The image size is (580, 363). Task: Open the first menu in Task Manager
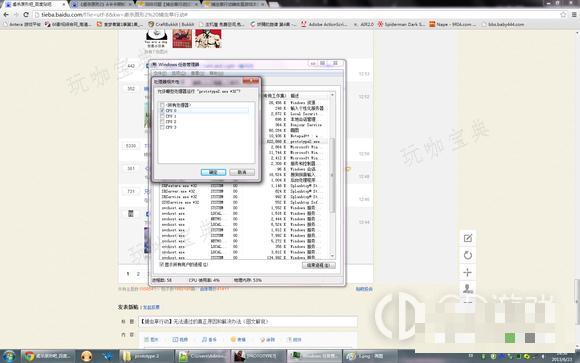pos(160,73)
